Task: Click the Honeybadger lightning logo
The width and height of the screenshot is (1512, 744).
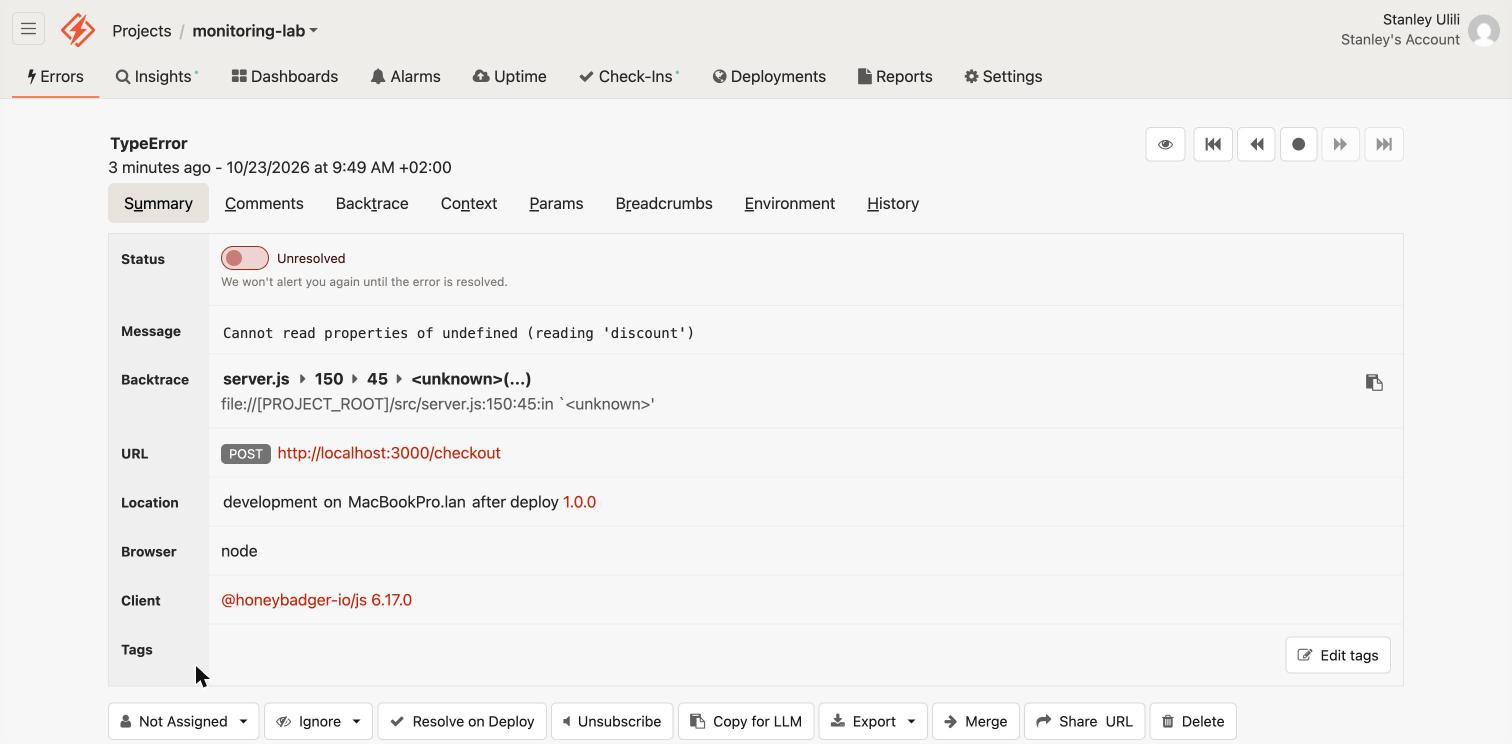Action: click(78, 30)
